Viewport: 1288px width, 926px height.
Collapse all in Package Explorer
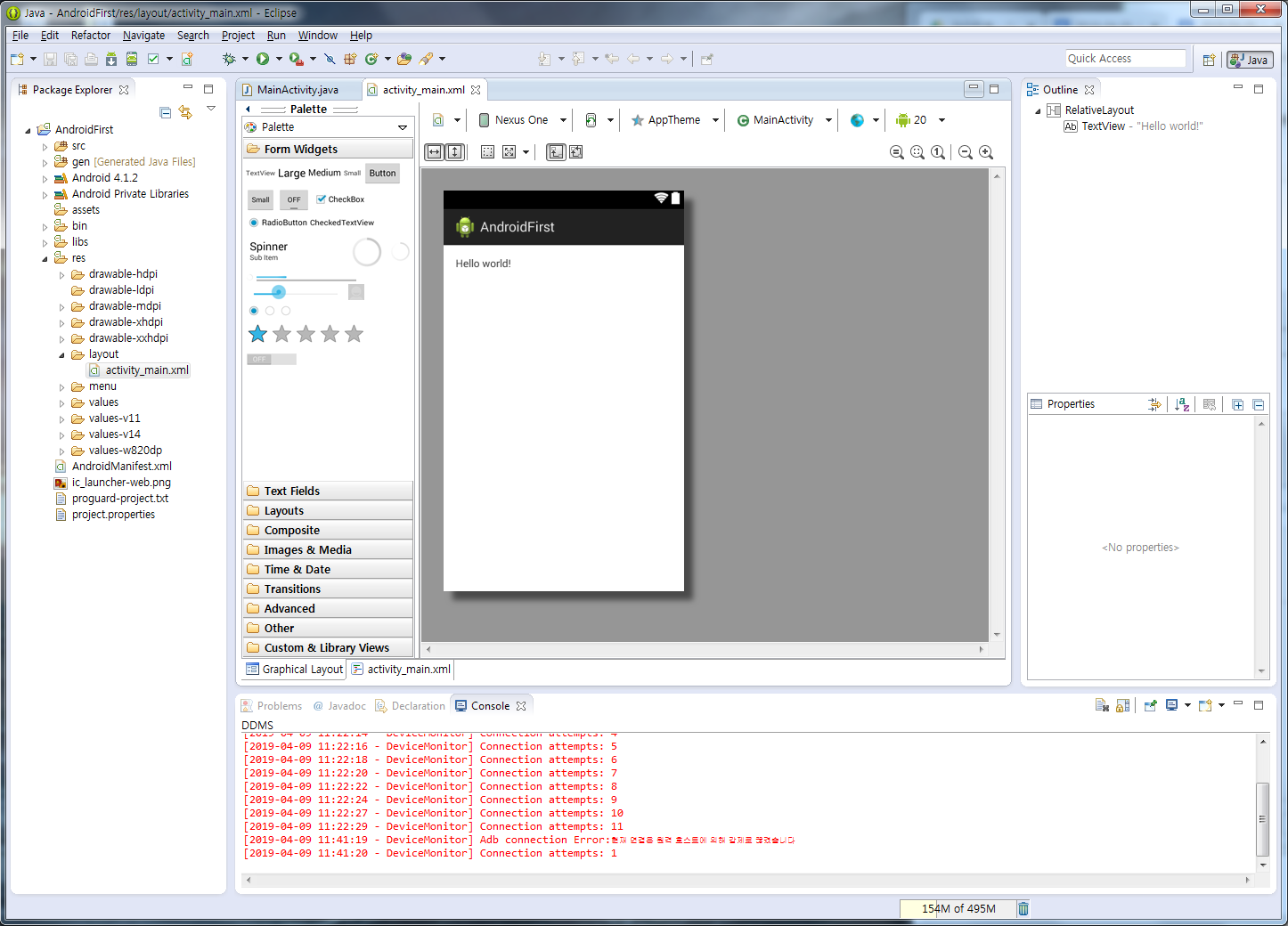165,112
